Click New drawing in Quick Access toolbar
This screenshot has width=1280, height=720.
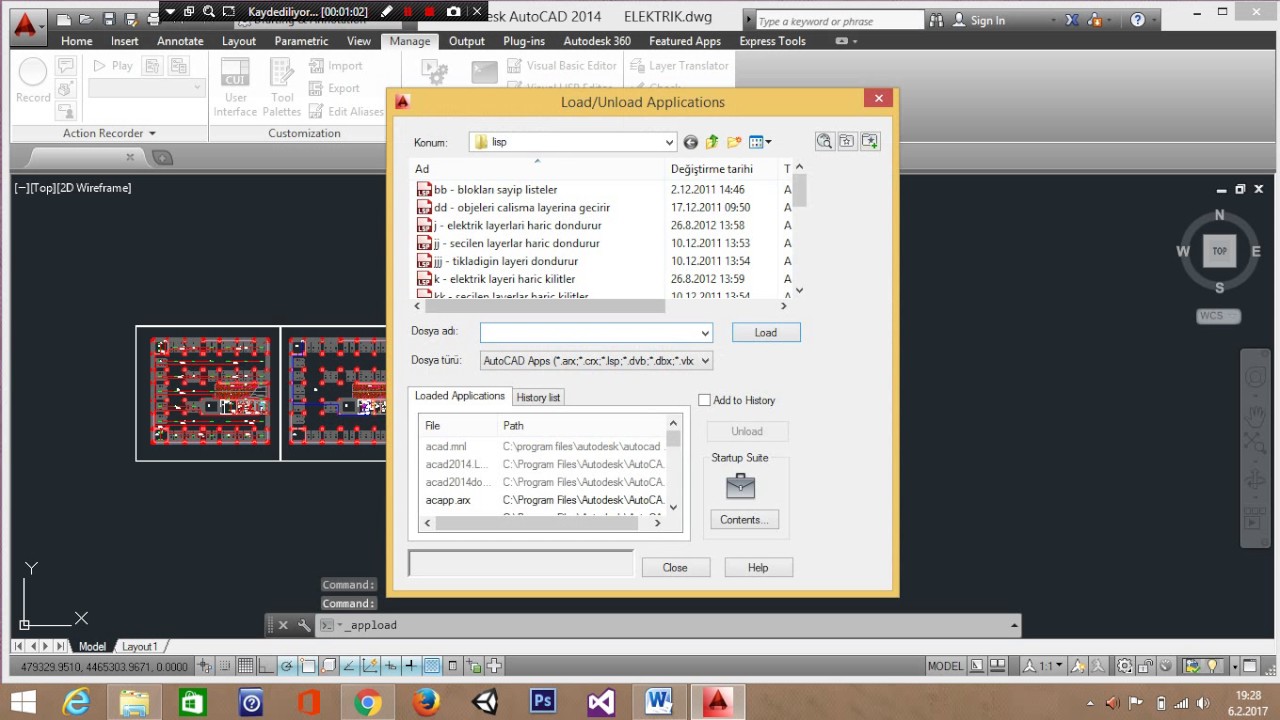click(64, 19)
